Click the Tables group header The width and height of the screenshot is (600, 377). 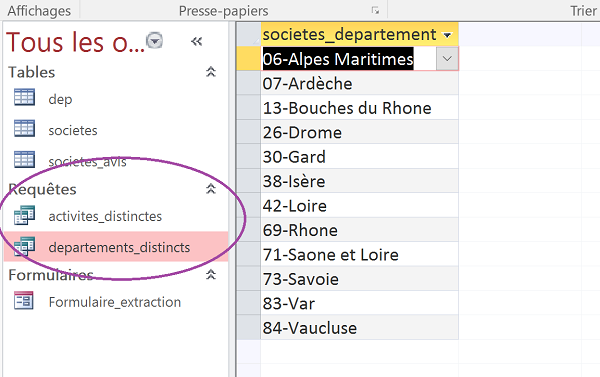point(32,72)
